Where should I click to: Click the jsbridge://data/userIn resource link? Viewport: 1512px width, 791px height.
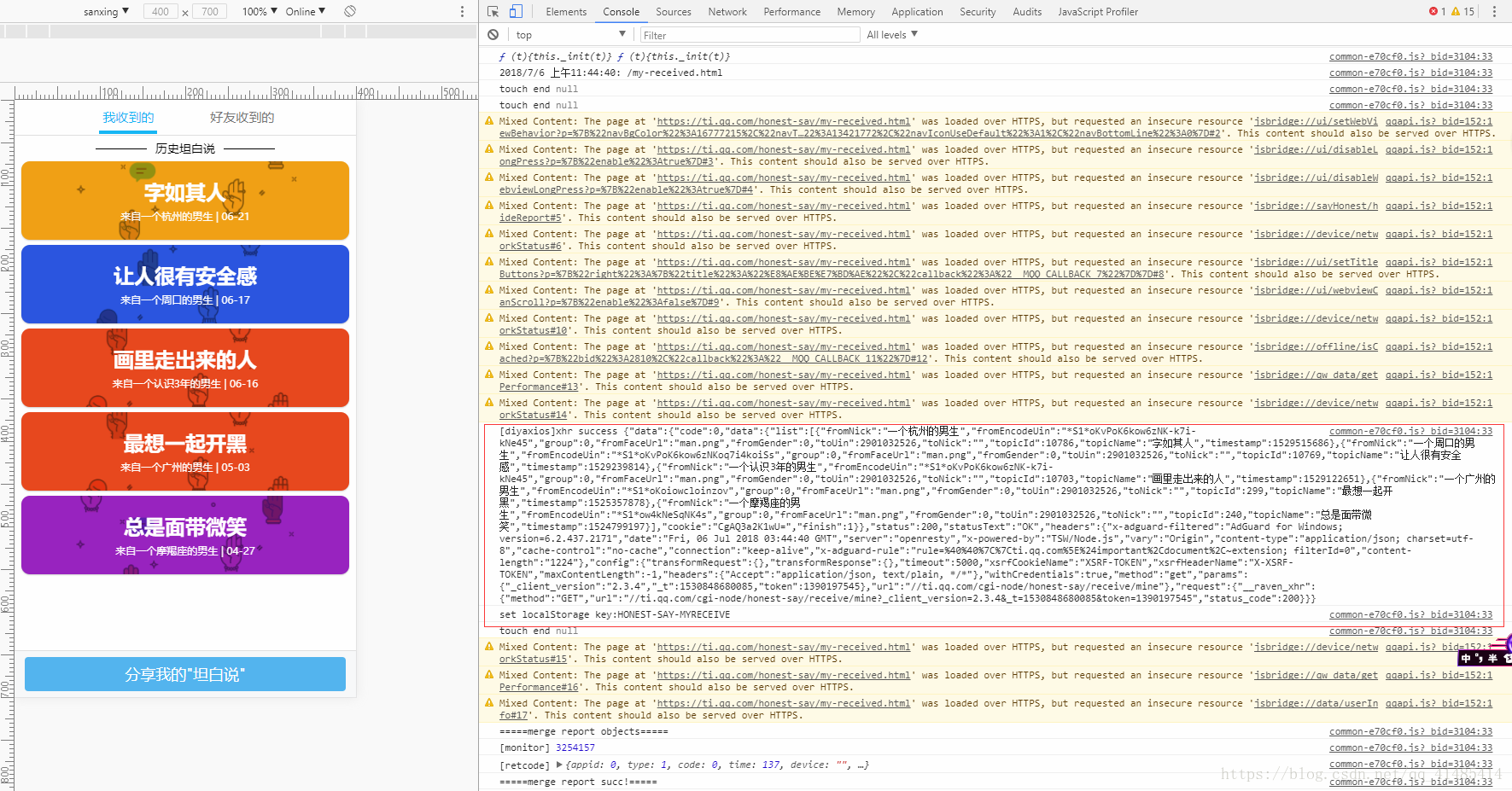pyautogui.click(x=1316, y=703)
